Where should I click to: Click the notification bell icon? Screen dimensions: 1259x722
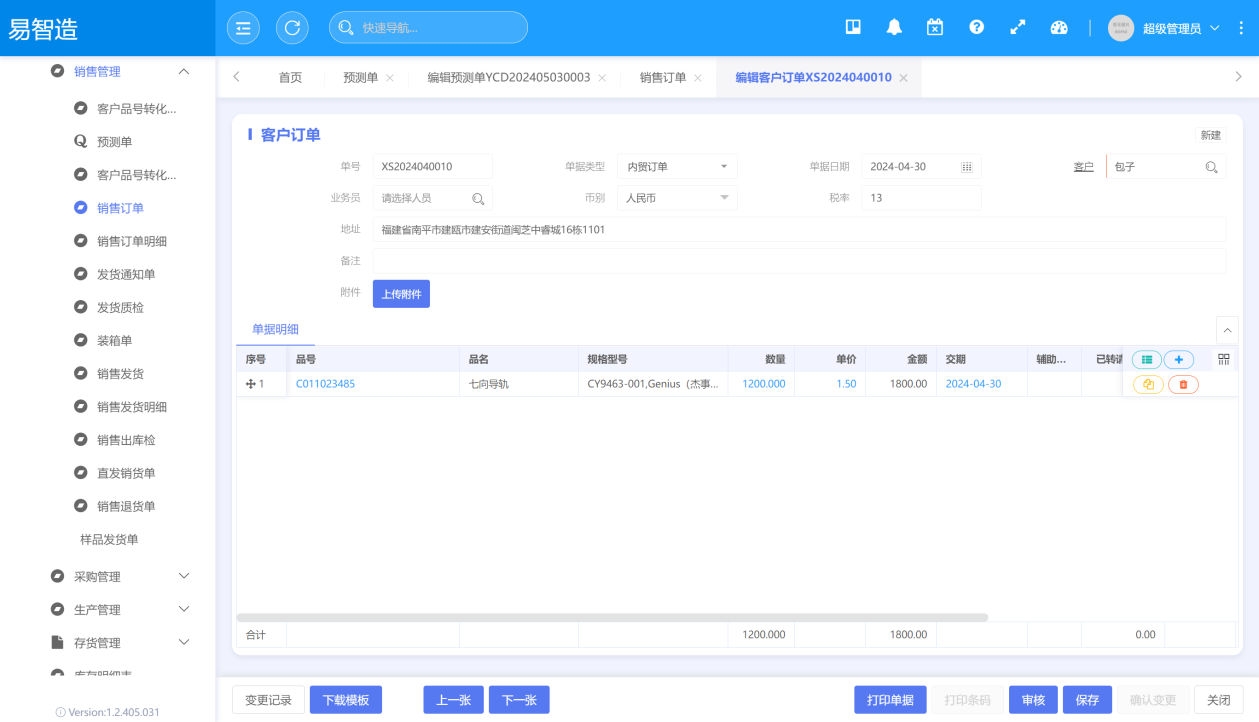point(894,28)
